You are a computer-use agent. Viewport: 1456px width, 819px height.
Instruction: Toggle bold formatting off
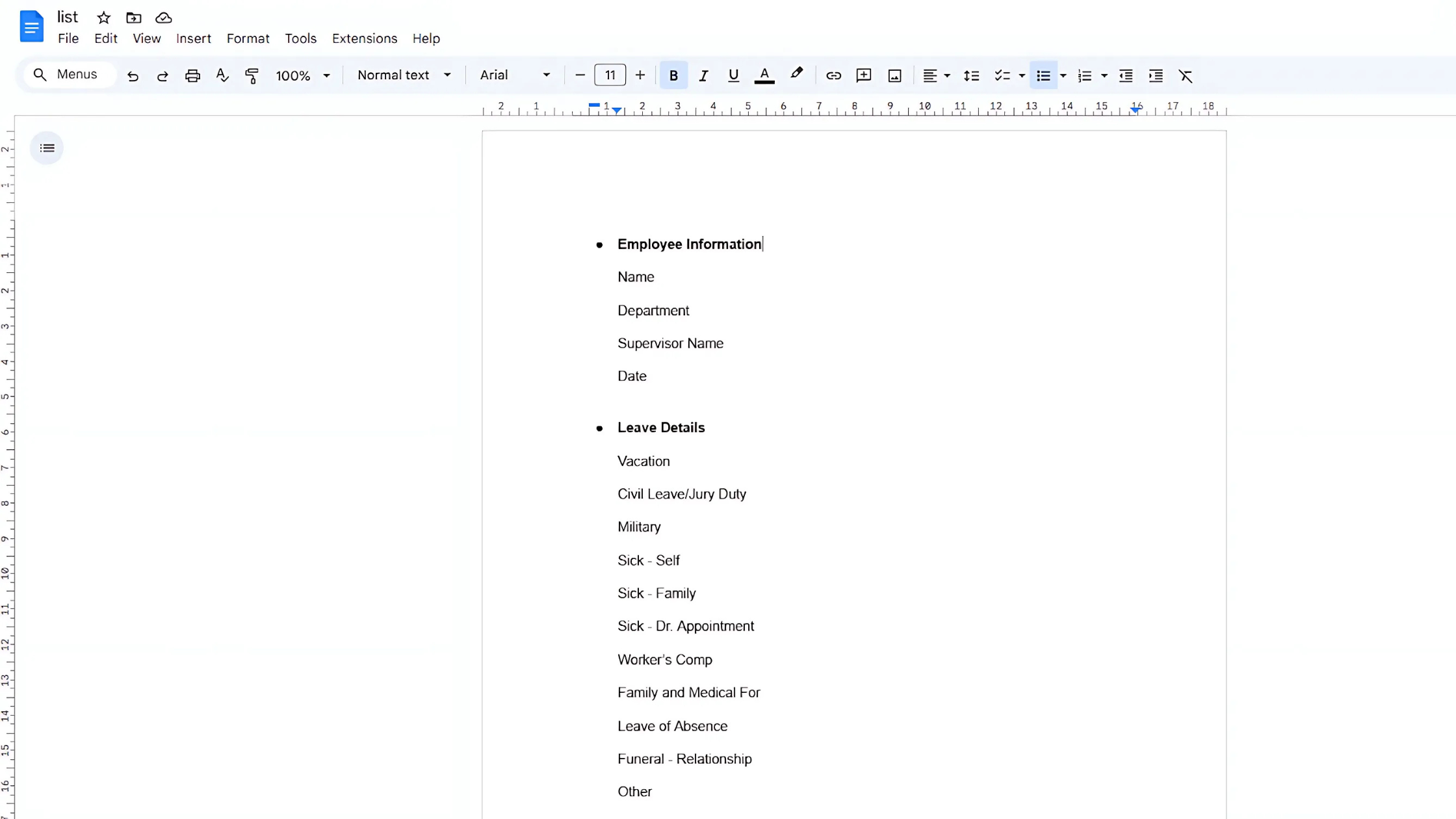click(x=673, y=76)
